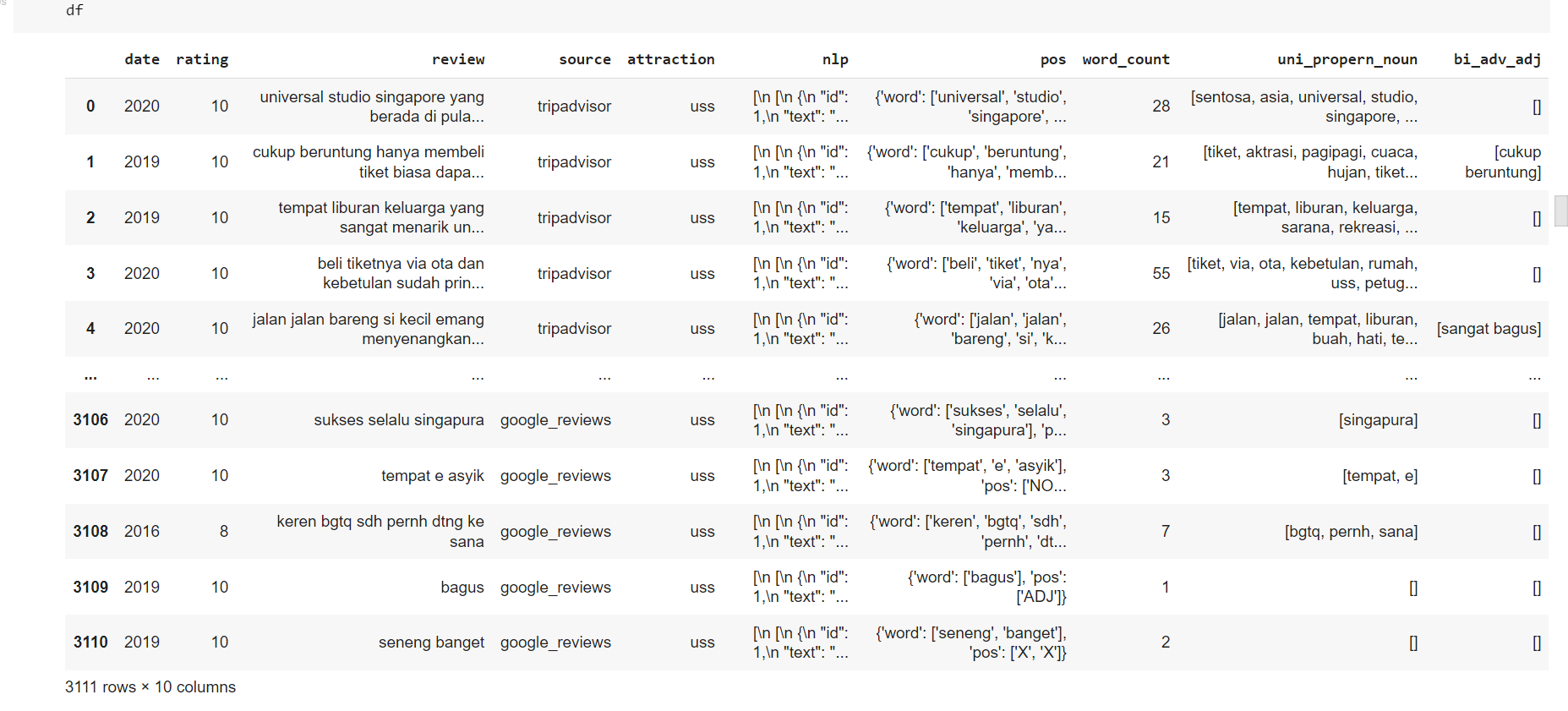The height and width of the screenshot is (711, 1568).
Task: Click the 'review' column header
Action: coord(458,59)
